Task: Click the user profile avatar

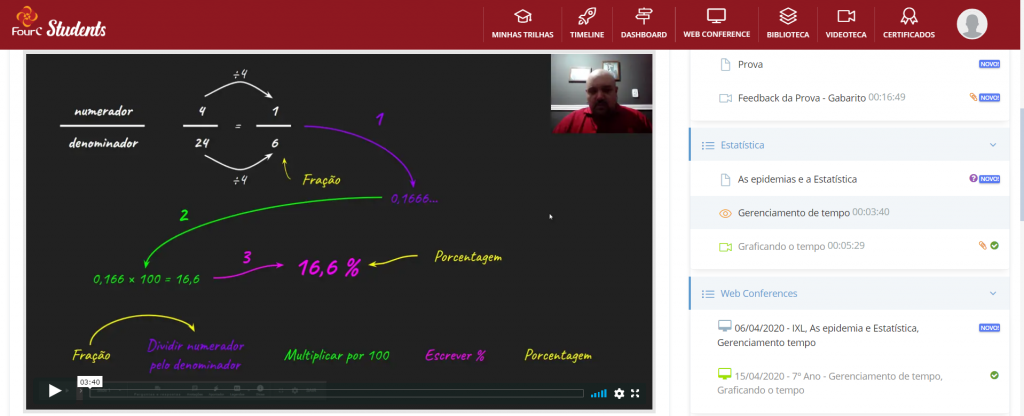Action: click(971, 23)
